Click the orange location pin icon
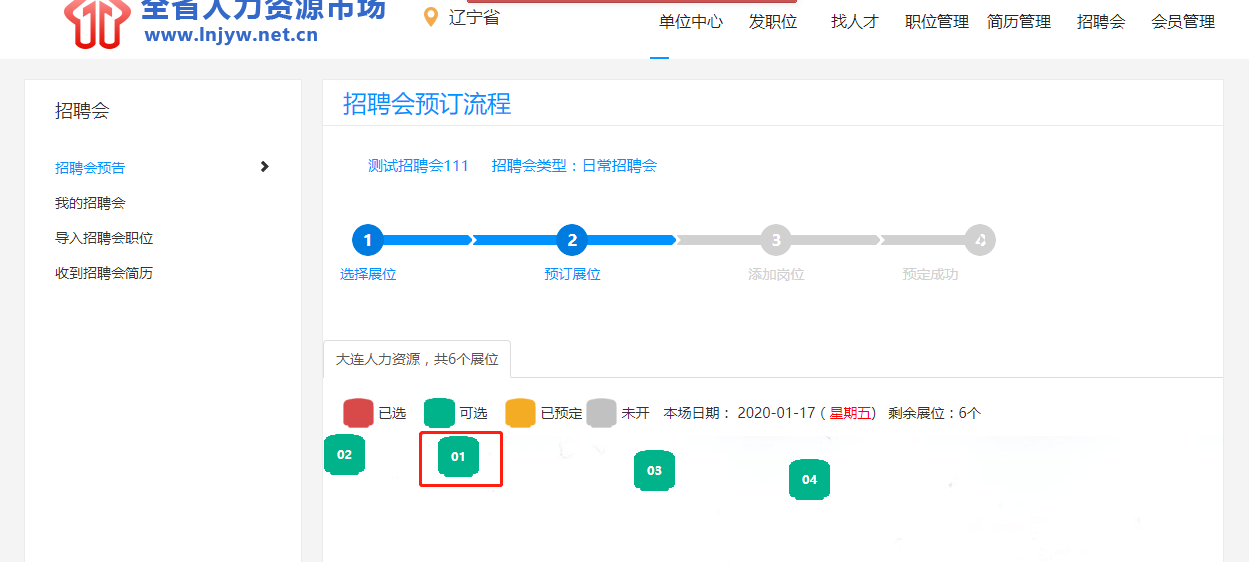Image resolution: width=1249 pixels, height=562 pixels. 431,17
